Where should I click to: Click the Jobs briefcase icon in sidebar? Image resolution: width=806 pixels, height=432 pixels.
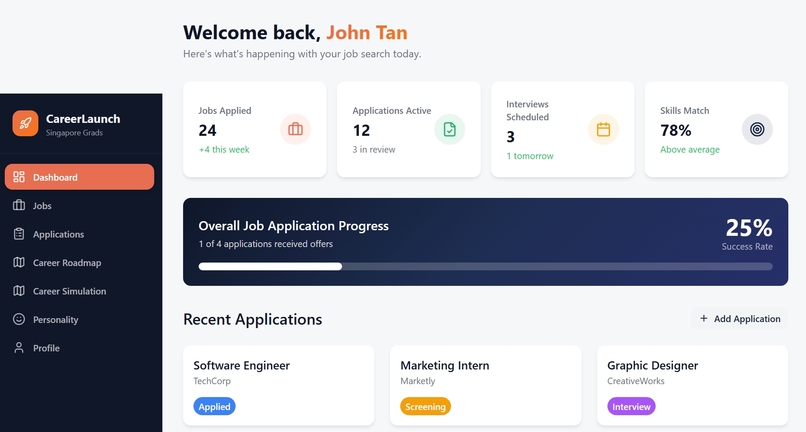(19, 205)
